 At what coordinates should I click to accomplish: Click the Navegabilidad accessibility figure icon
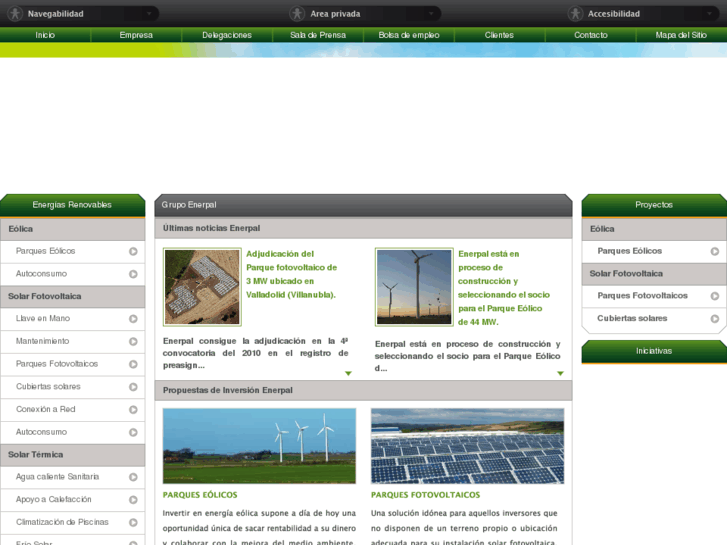pos(15,13)
